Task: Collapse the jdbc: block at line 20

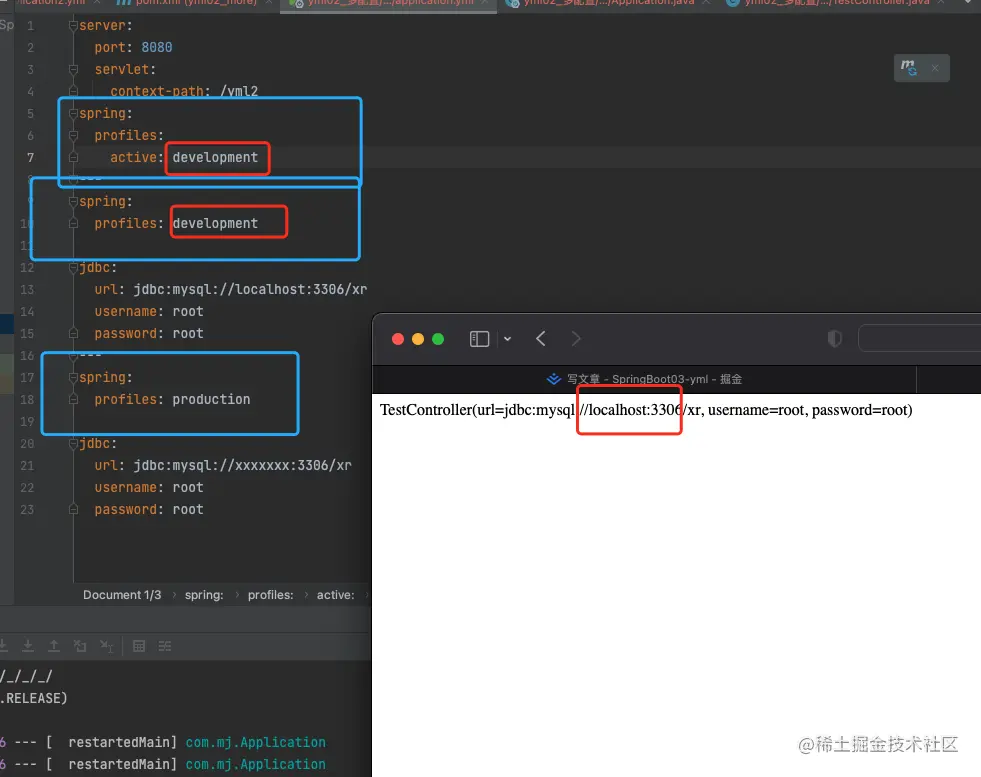Action: [73, 444]
